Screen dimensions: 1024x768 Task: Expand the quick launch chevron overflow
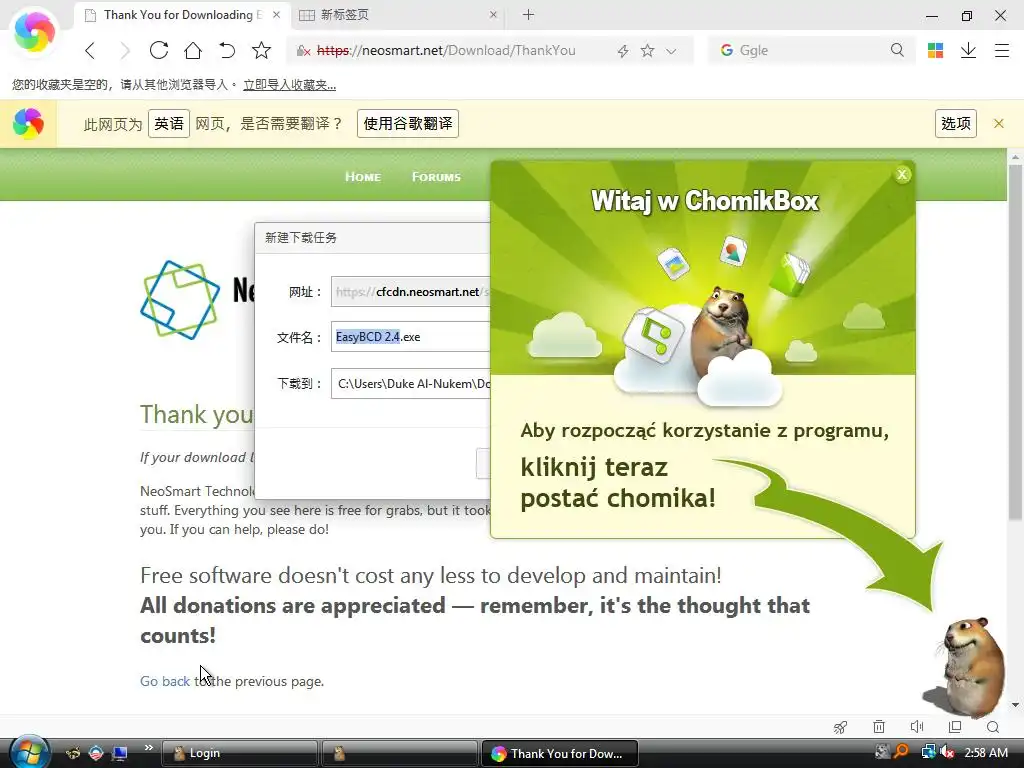tap(149, 748)
